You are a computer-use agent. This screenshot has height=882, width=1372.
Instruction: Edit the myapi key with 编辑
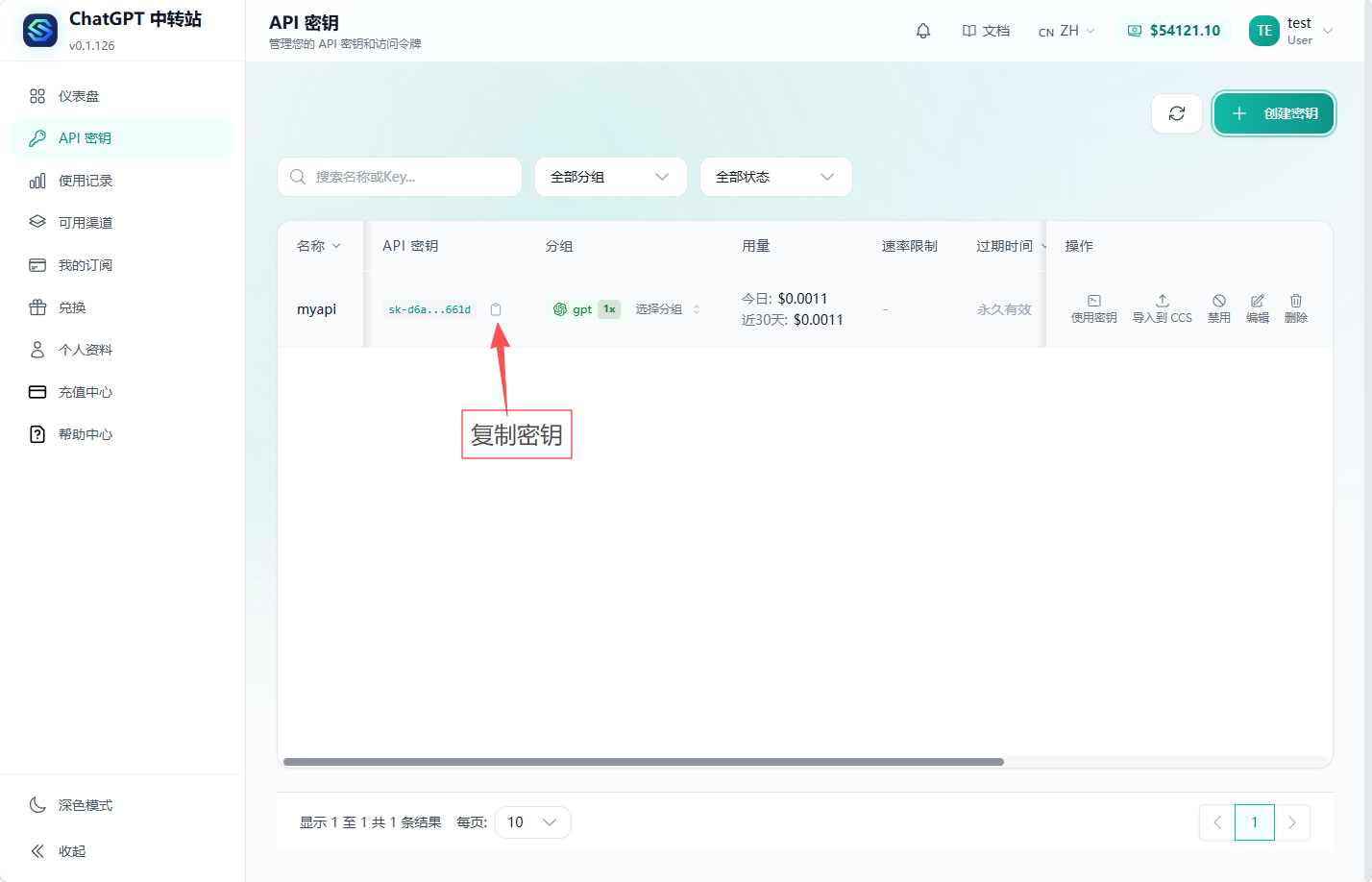(1258, 308)
